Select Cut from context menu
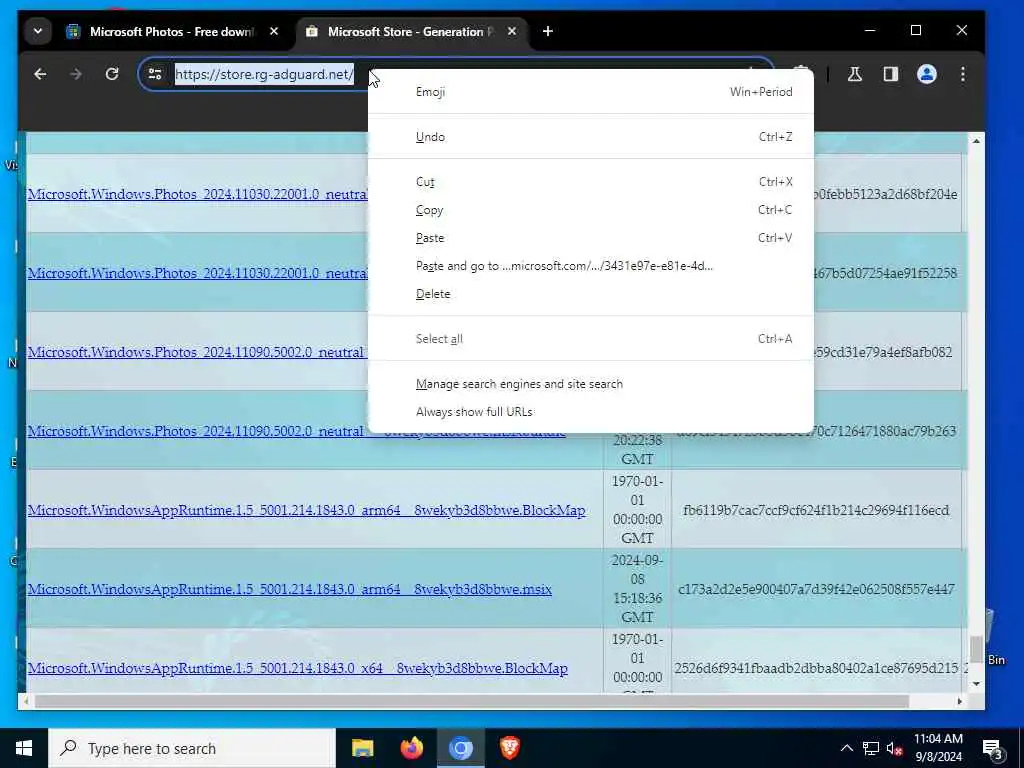Image resolution: width=1024 pixels, height=768 pixels. click(x=590, y=182)
